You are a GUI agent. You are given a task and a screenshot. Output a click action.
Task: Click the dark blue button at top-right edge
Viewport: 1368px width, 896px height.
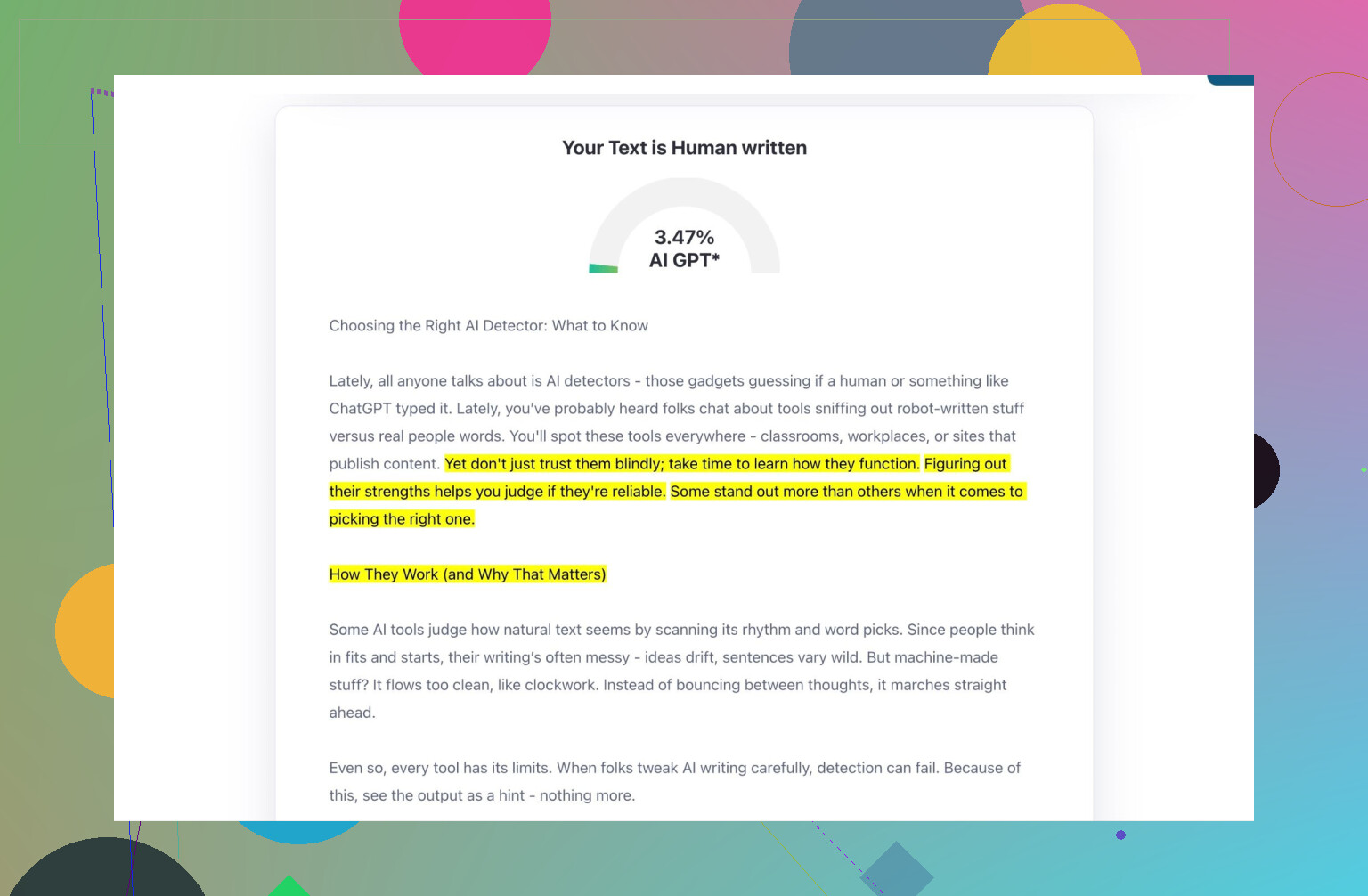coord(1230,80)
